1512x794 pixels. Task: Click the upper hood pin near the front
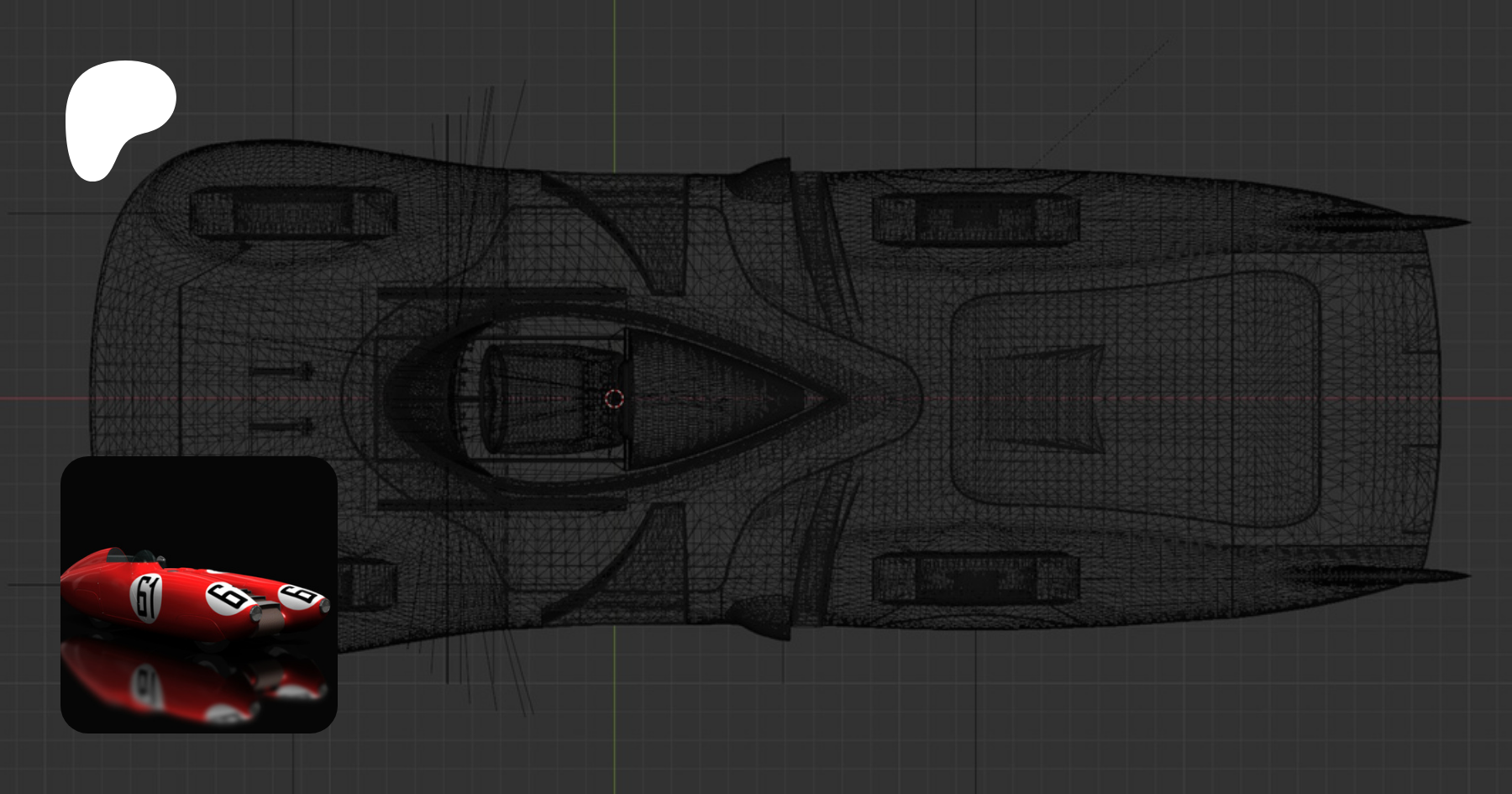pos(283,371)
